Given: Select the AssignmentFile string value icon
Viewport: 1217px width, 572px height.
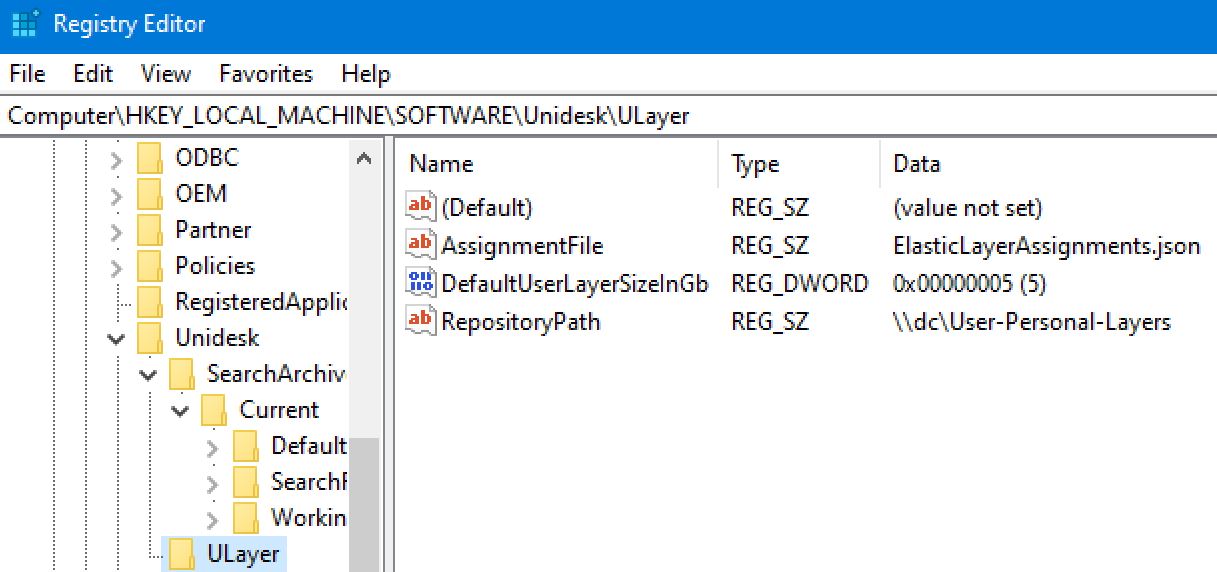Looking at the screenshot, I should [x=421, y=245].
